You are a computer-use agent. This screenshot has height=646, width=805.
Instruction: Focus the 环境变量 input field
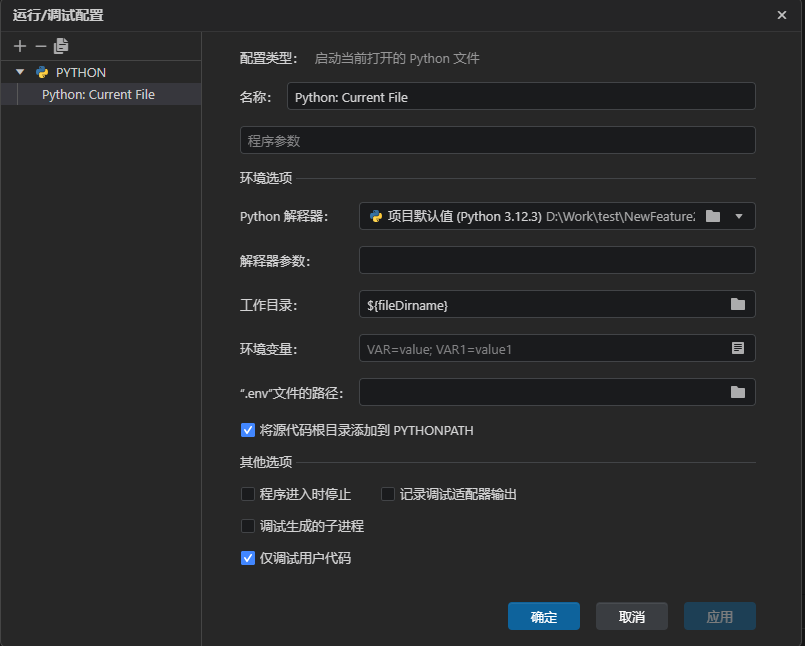(x=557, y=348)
